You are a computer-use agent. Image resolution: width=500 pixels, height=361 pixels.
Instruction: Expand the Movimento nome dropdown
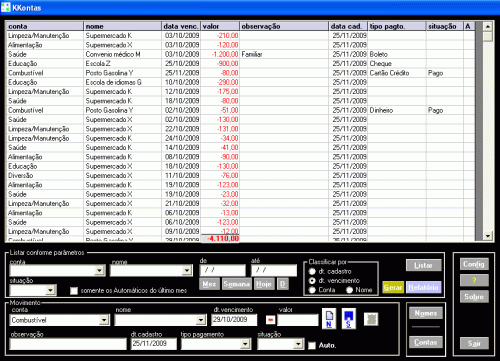[201, 320]
